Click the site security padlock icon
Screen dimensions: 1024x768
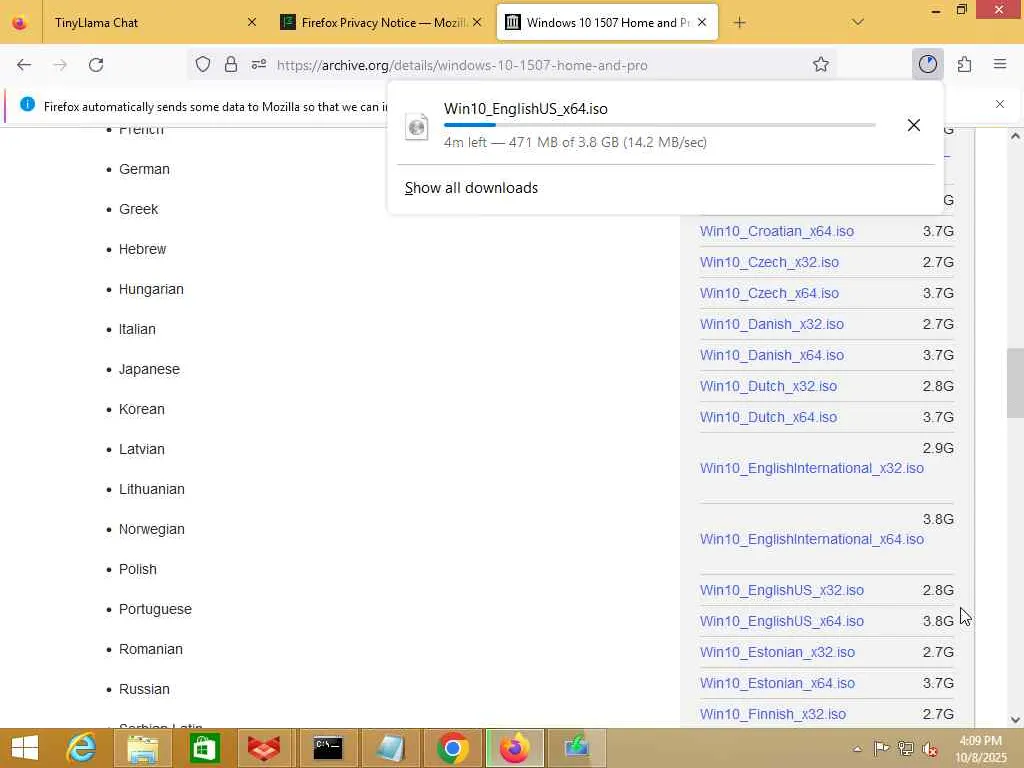pyautogui.click(x=231, y=65)
